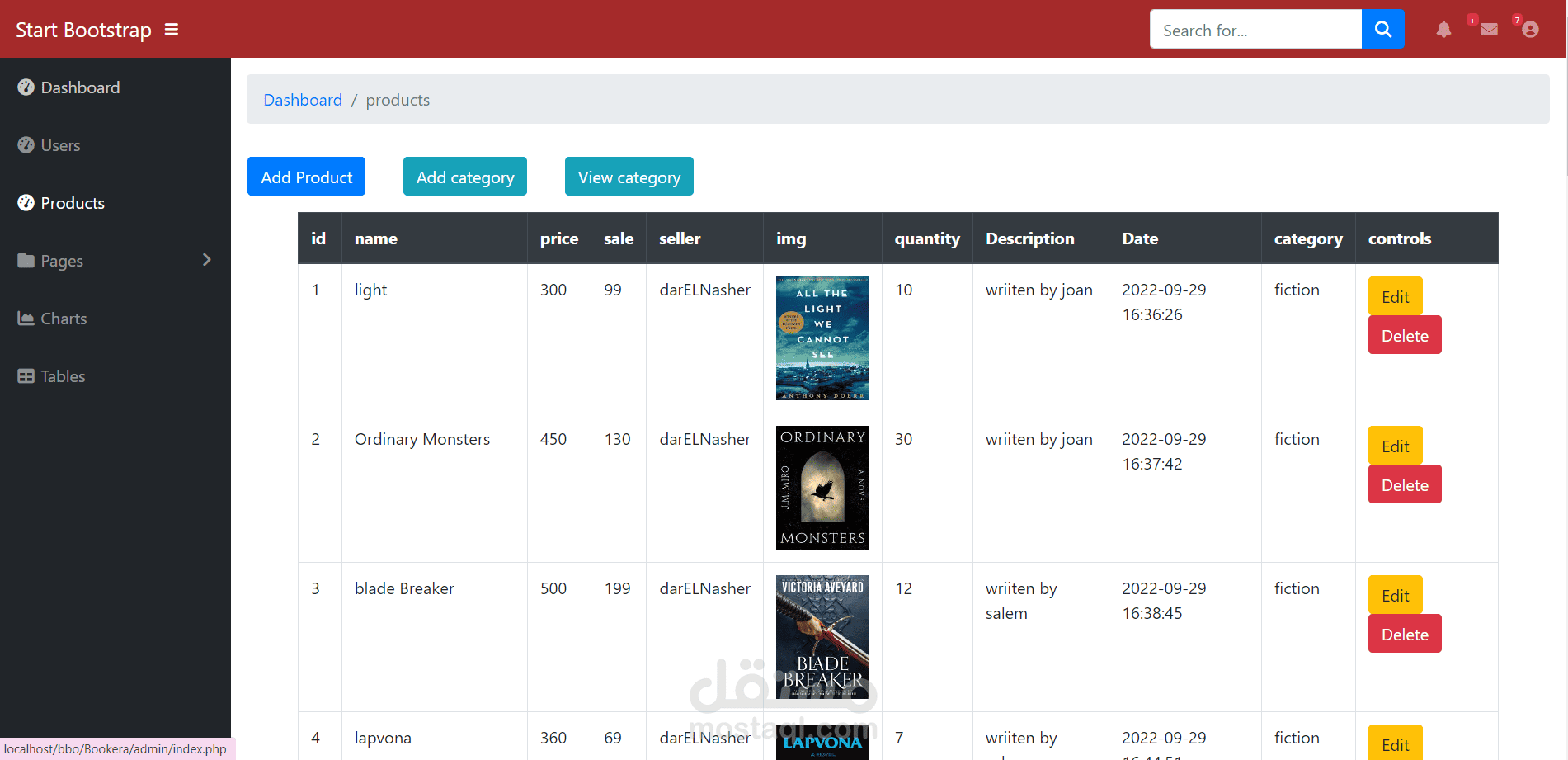Open the messages envelope icon
The height and width of the screenshot is (760, 1568).
[1489, 30]
